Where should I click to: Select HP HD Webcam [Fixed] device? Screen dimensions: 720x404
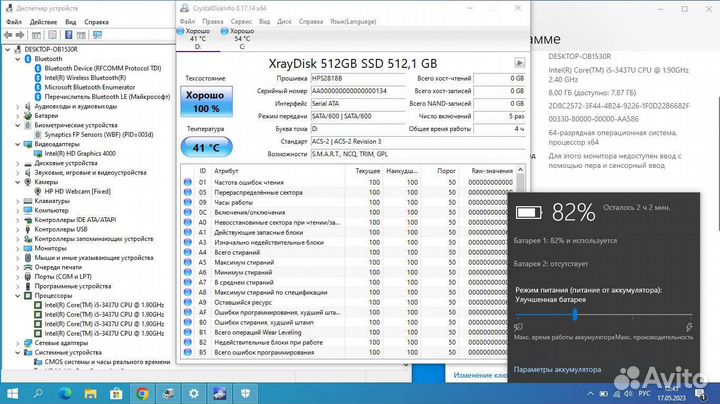click(x=78, y=191)
